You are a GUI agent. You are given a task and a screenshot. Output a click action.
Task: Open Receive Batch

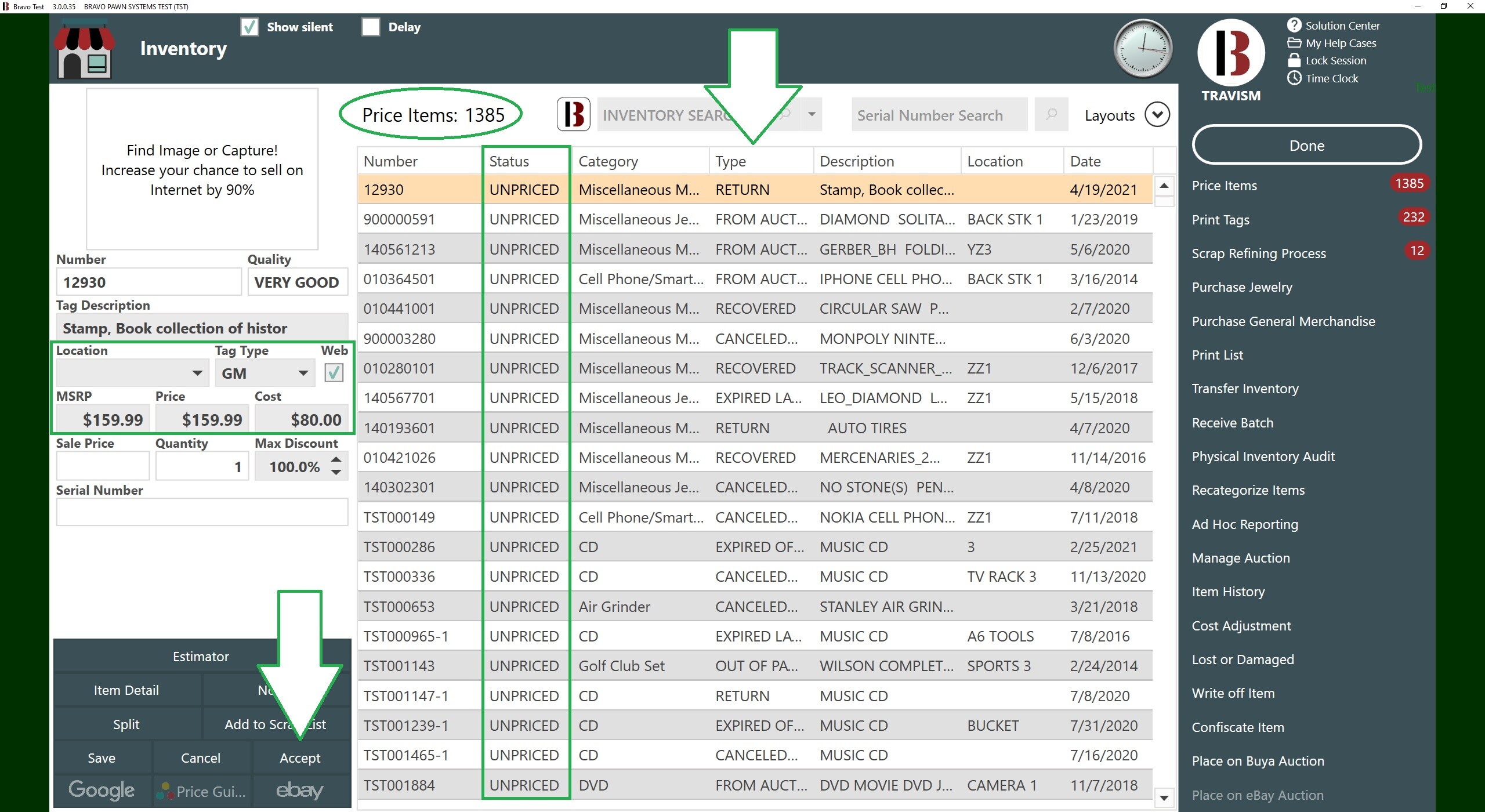pyautogui.click(x=1233, y=423)
